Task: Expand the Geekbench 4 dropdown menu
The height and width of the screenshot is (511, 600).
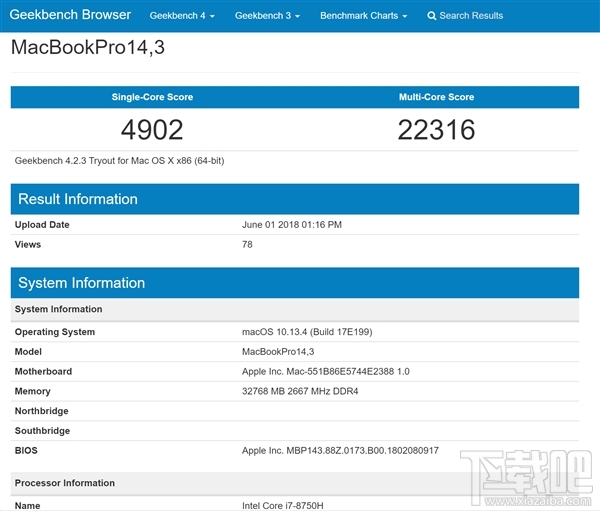Action: pos(182,16)
